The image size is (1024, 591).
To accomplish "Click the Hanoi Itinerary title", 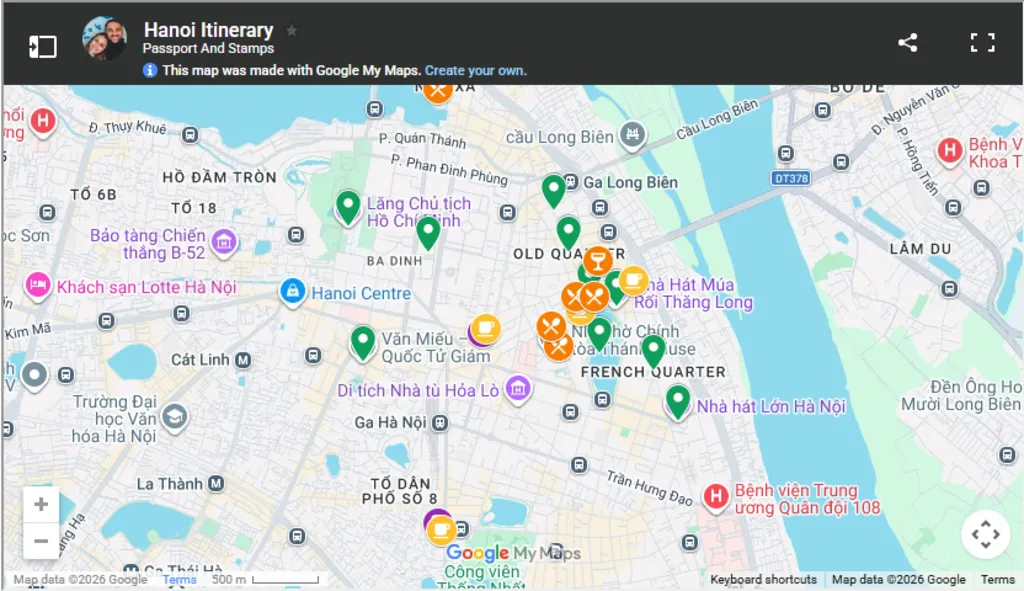I will 208,30.
